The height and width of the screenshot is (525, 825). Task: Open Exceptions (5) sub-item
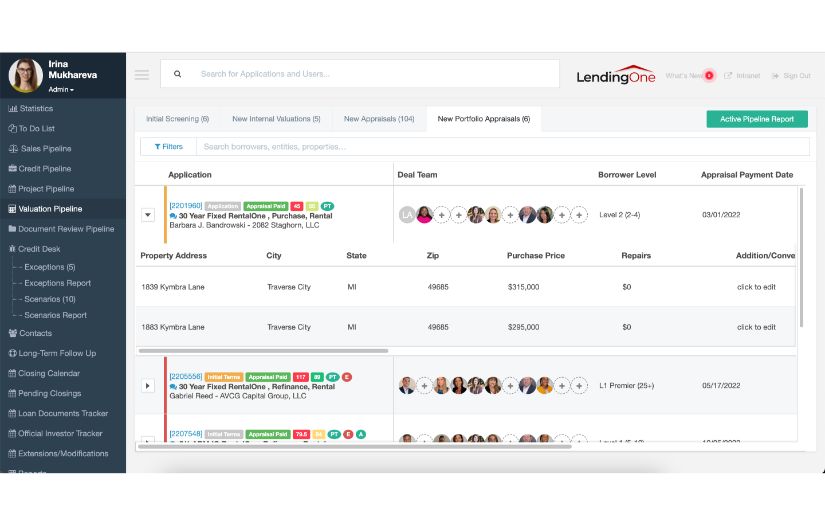(49, 267)
